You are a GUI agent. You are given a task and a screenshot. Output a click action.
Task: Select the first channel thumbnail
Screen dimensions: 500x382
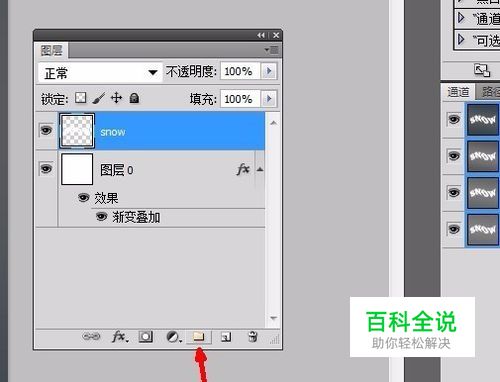tap(483, 120)
